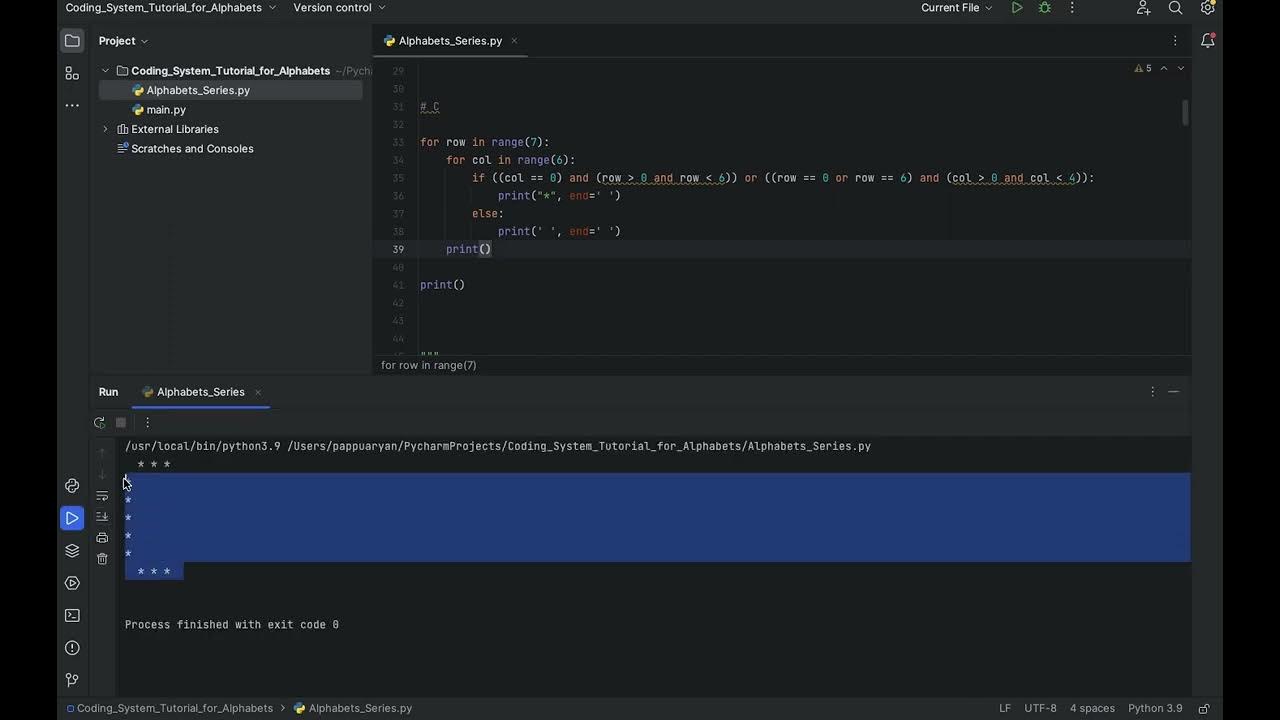Toggle scroll to end of console
The image size is (1280, 720).
102,517
